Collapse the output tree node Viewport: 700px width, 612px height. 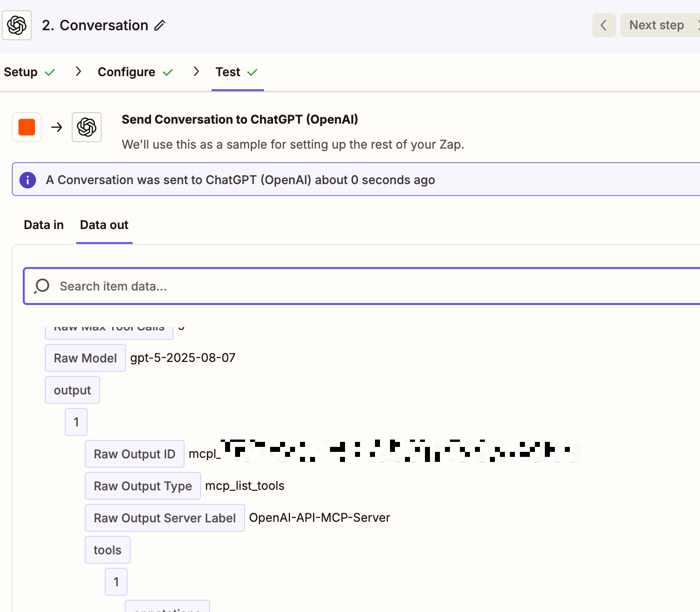[72, 390]
